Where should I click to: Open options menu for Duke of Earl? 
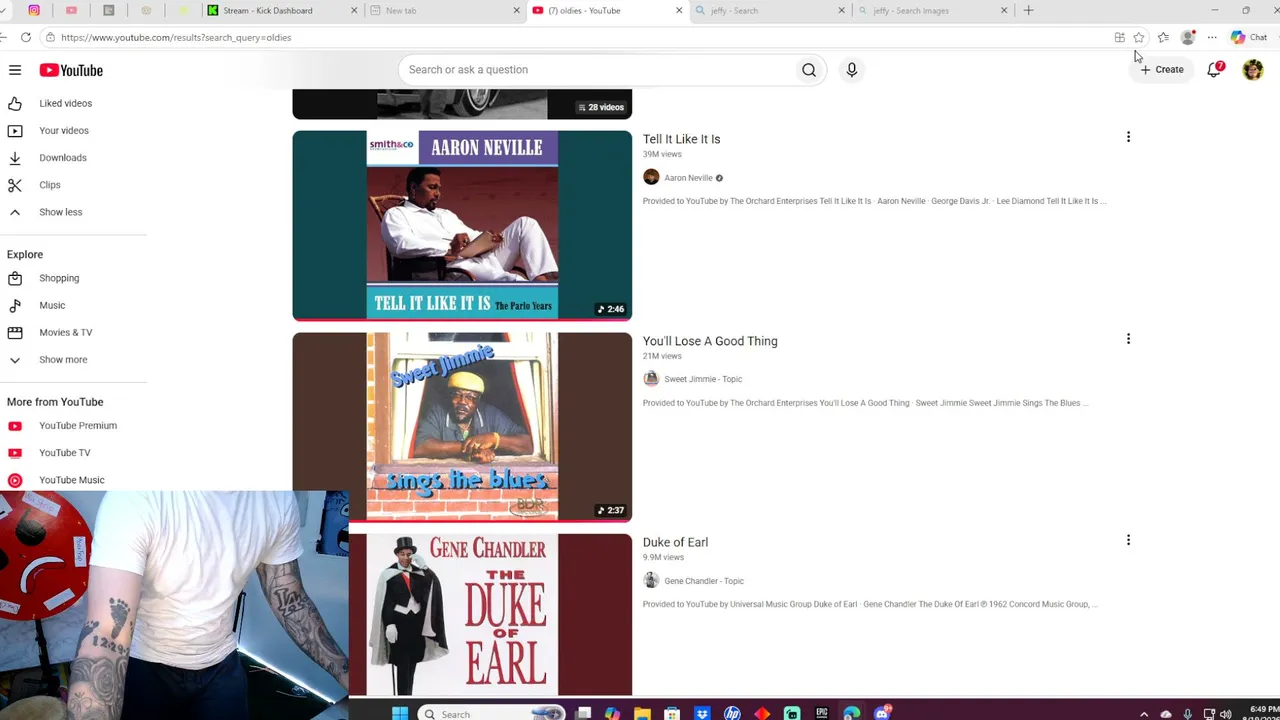point(1128,540)
